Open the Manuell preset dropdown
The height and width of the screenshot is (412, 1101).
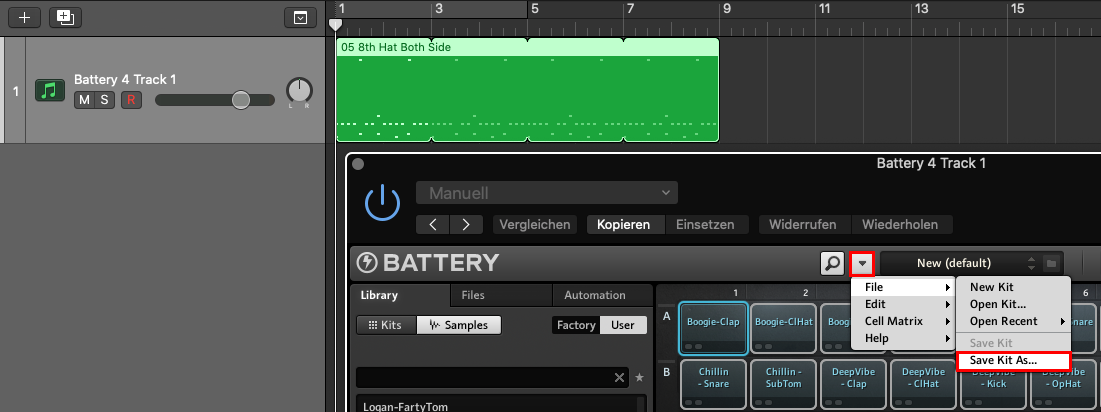(547, 193)
